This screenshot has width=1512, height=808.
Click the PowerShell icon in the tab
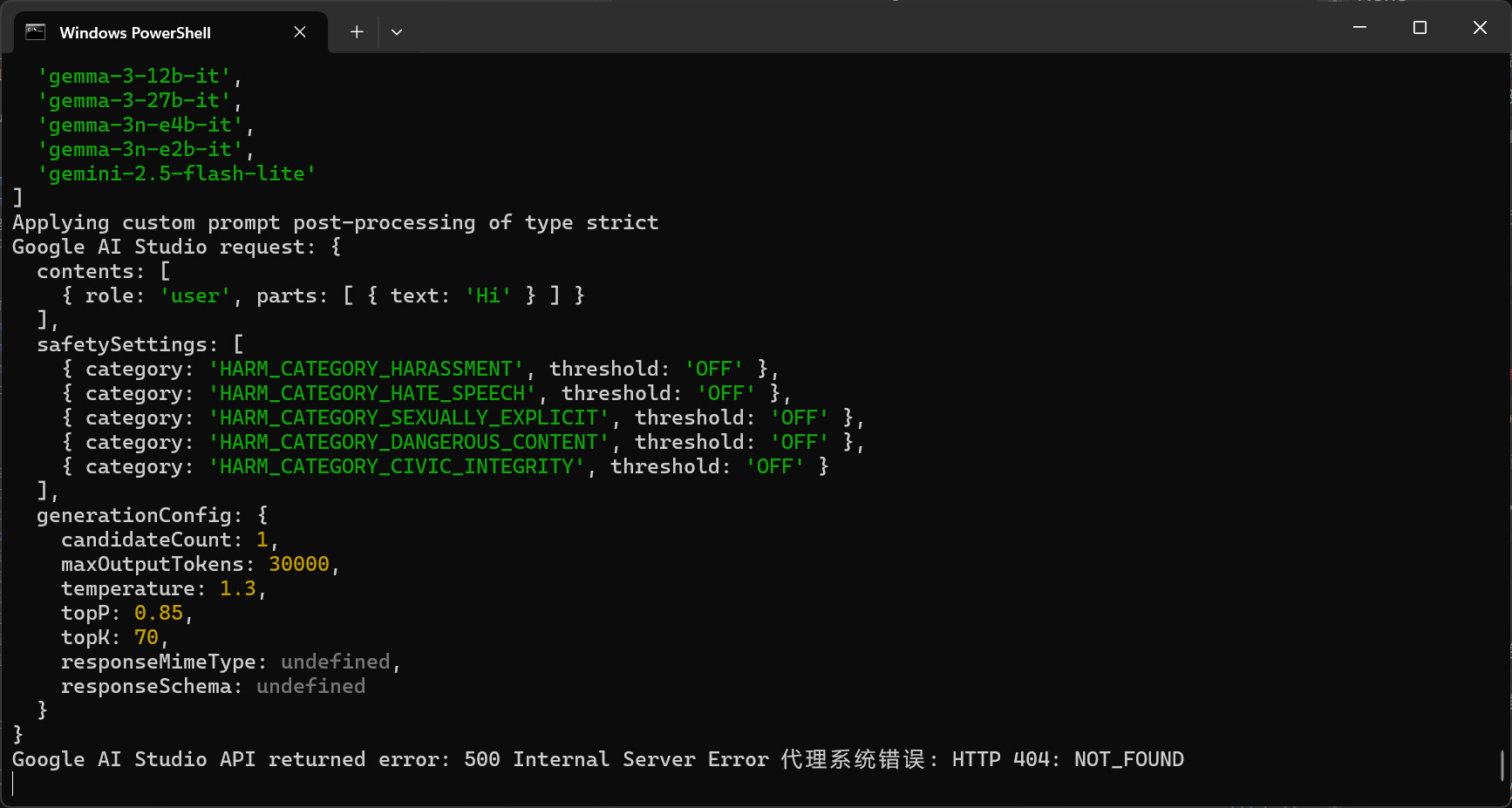(36, 32)
